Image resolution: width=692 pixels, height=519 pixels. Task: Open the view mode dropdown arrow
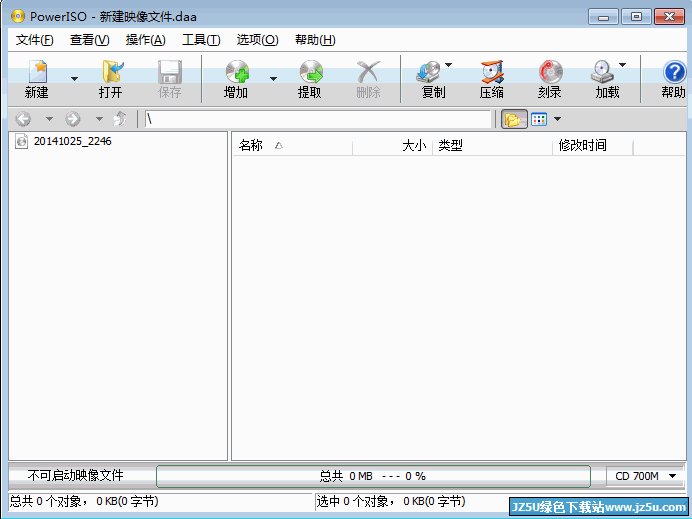click(557, 120)
